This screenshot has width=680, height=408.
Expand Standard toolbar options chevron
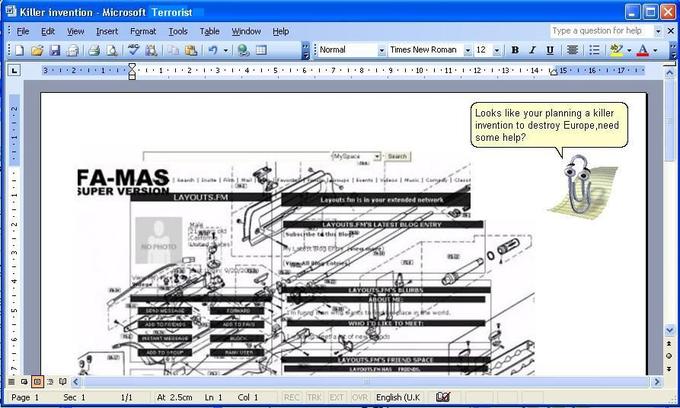click(305, 50)
